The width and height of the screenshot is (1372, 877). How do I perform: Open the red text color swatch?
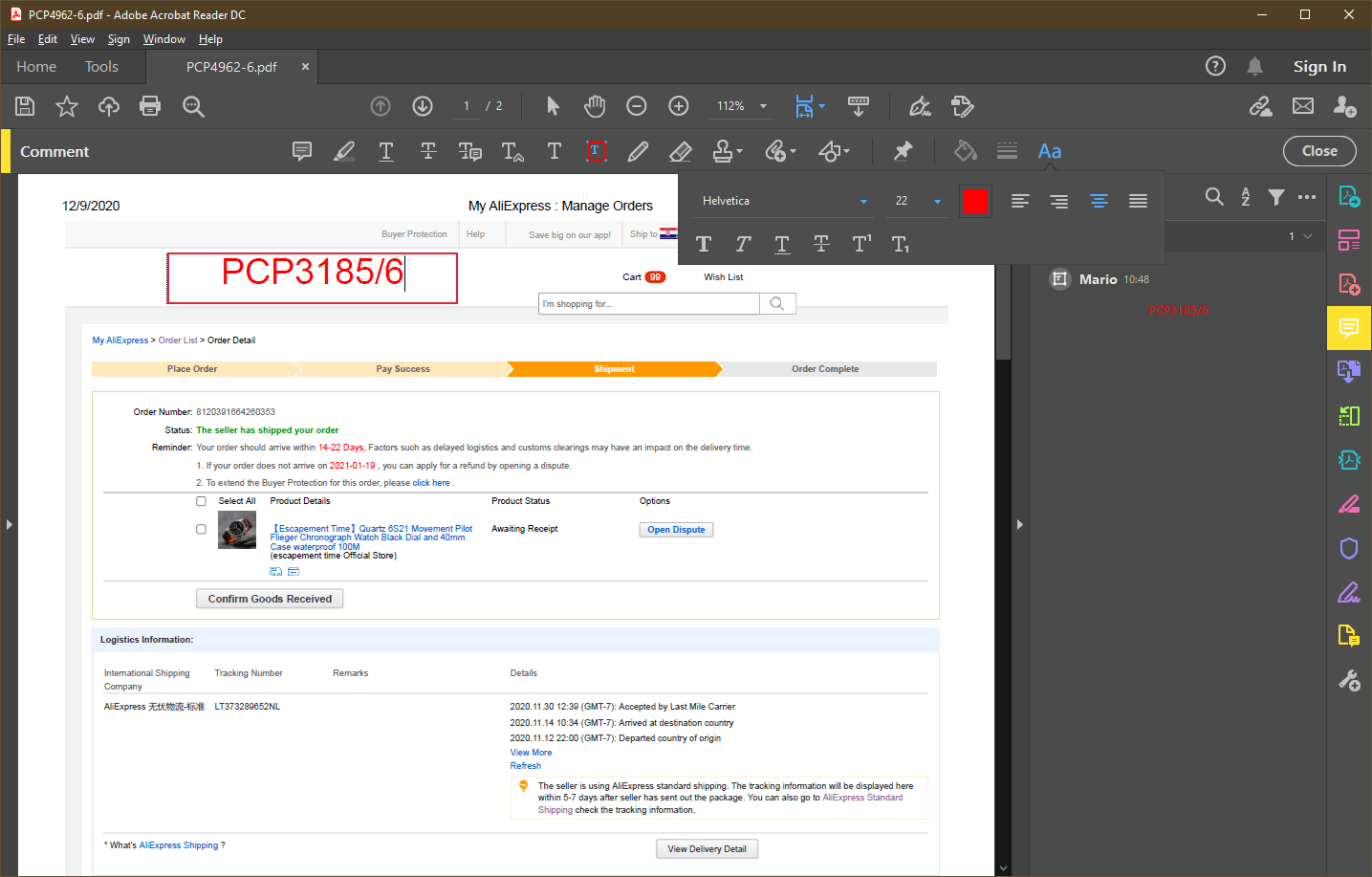975,201
